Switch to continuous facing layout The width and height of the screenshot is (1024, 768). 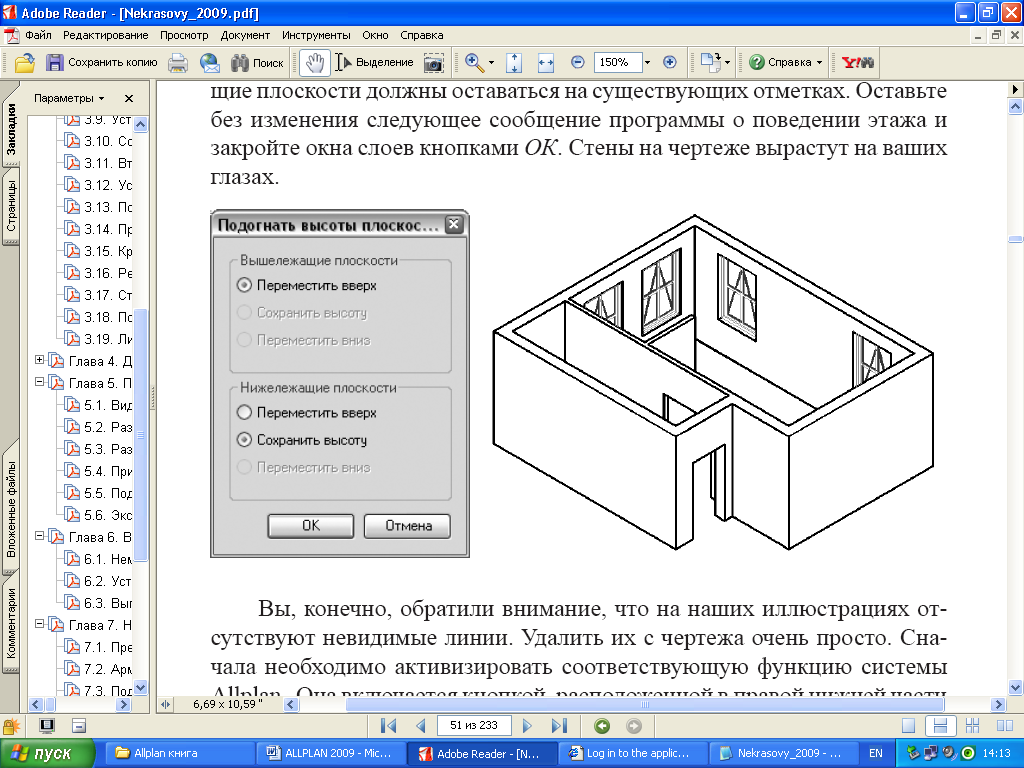tap(972, 726)
